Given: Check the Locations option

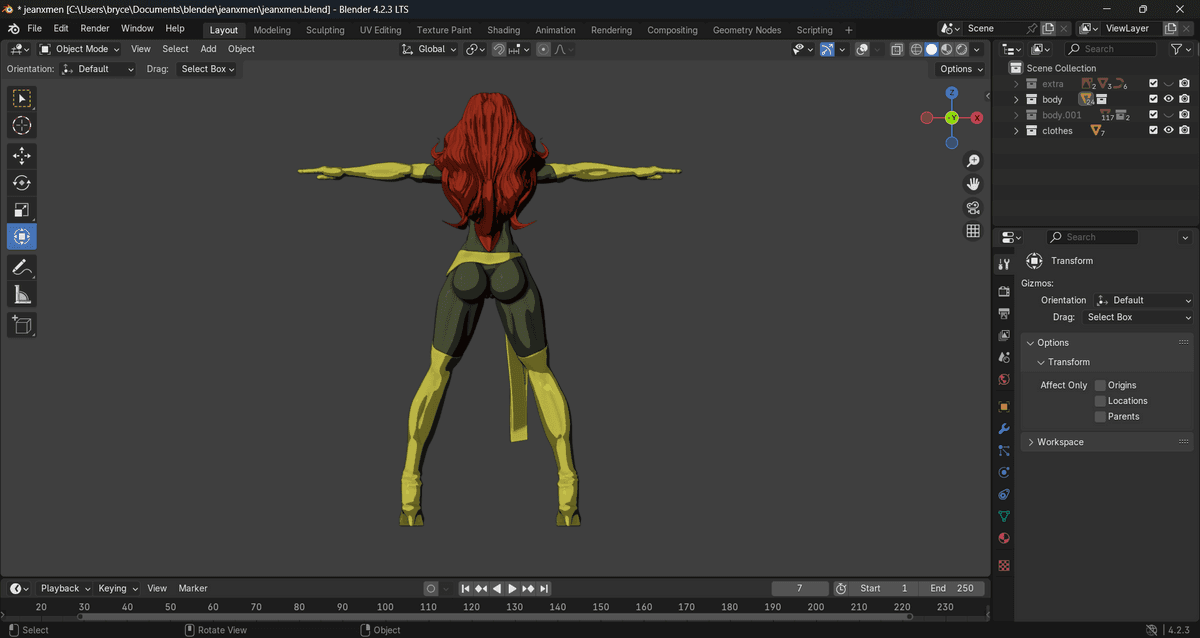Looking at the screenshot, I should (1100, 401).
